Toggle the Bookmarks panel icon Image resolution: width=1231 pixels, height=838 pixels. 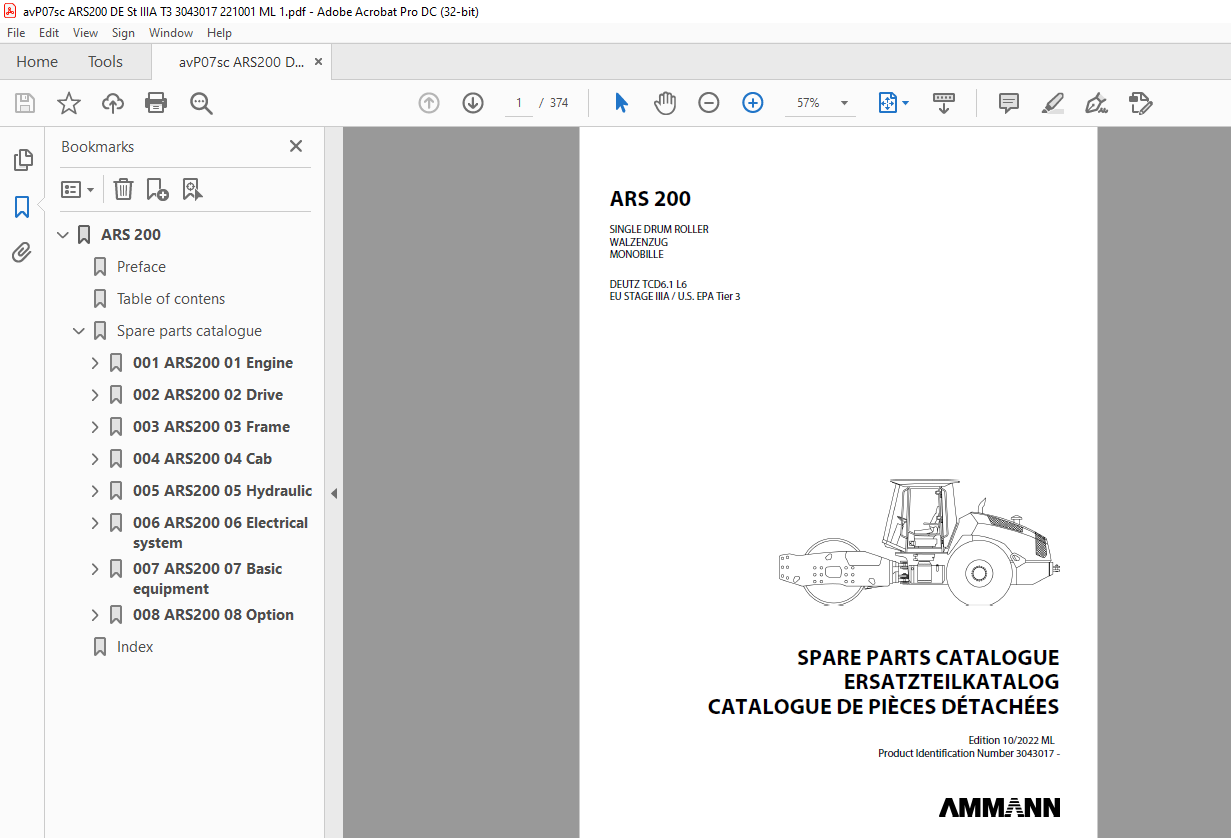pyautogui.click(x=22, y=207)
